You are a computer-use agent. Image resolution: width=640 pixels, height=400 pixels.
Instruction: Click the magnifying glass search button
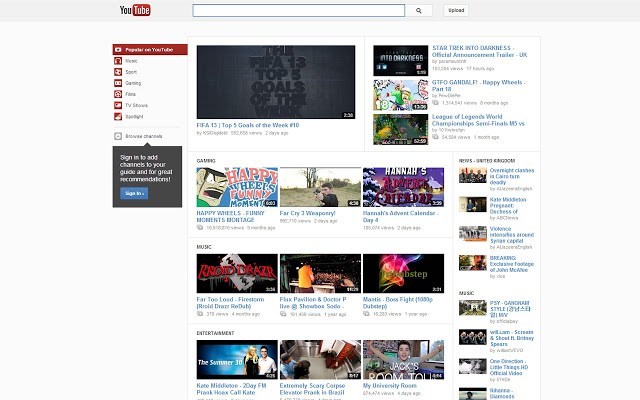coord(418,11)
